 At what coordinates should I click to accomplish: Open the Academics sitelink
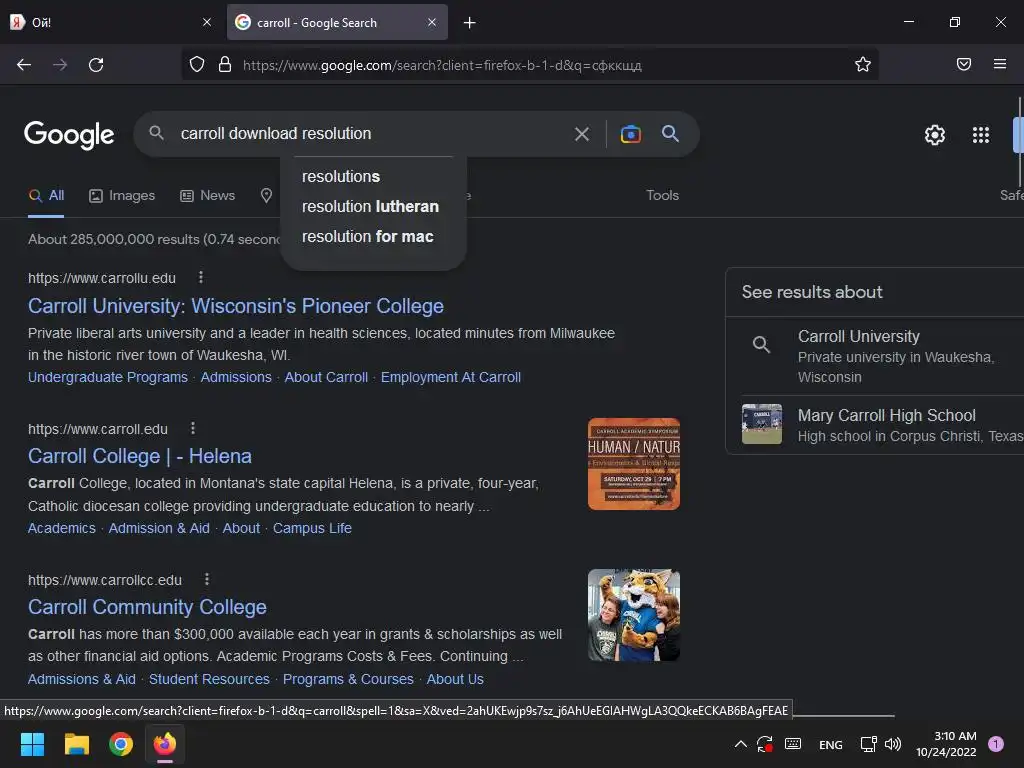point(61,528)
